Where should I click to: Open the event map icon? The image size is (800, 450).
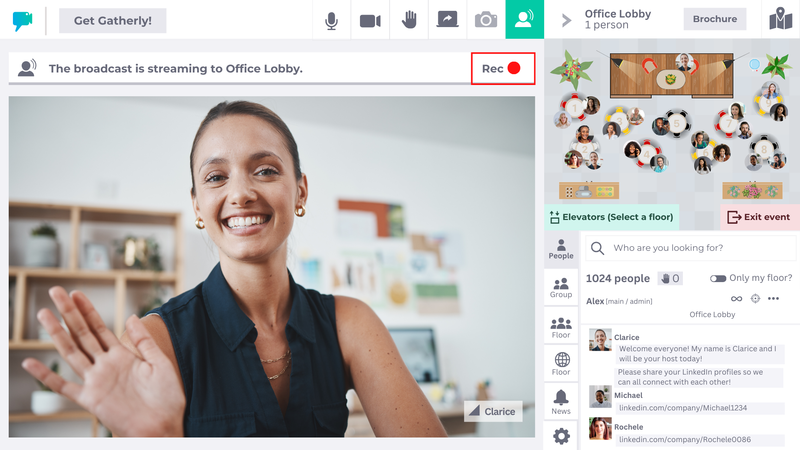tap(781, 19)
